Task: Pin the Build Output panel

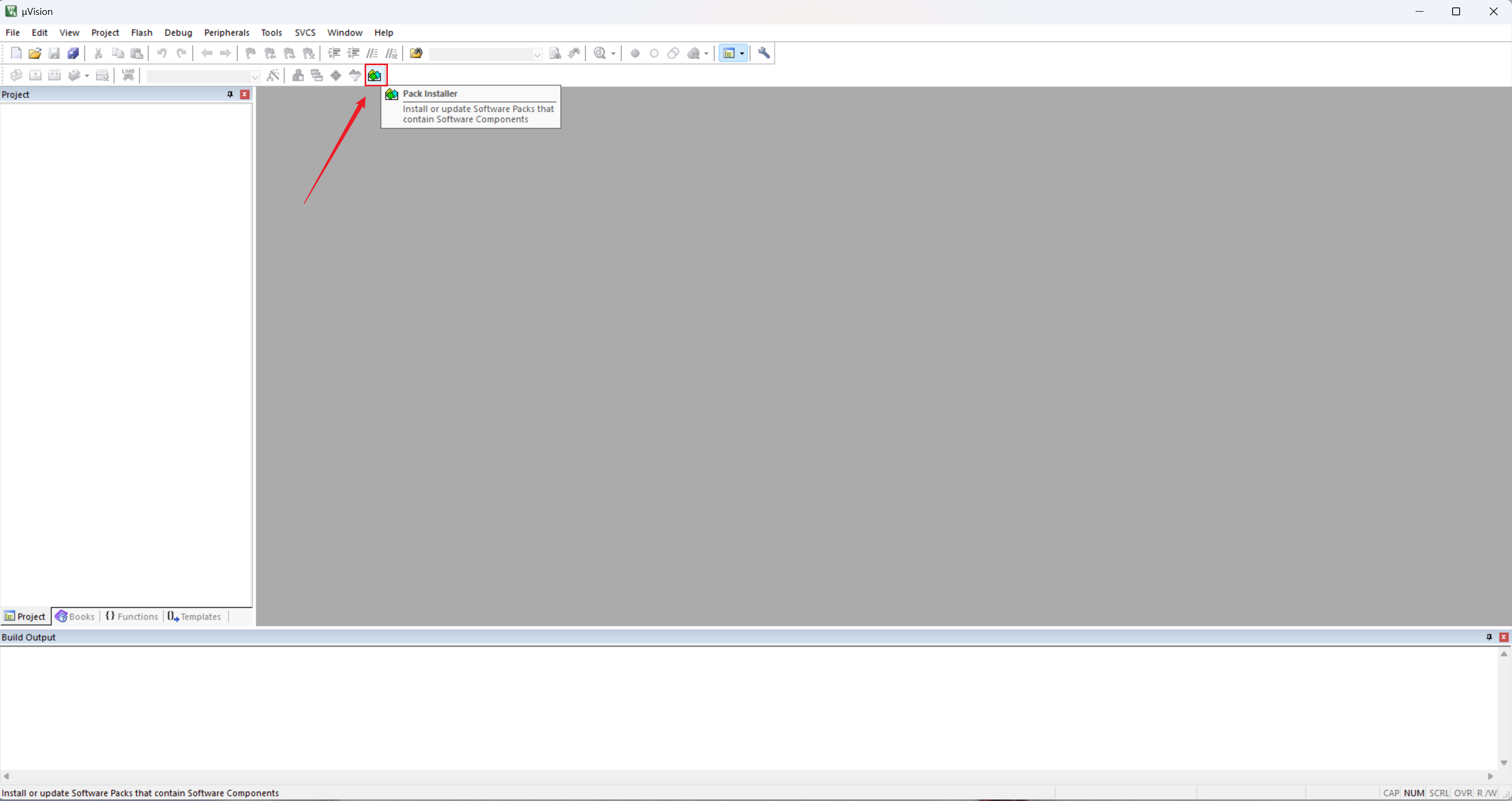Action: 1489,637
